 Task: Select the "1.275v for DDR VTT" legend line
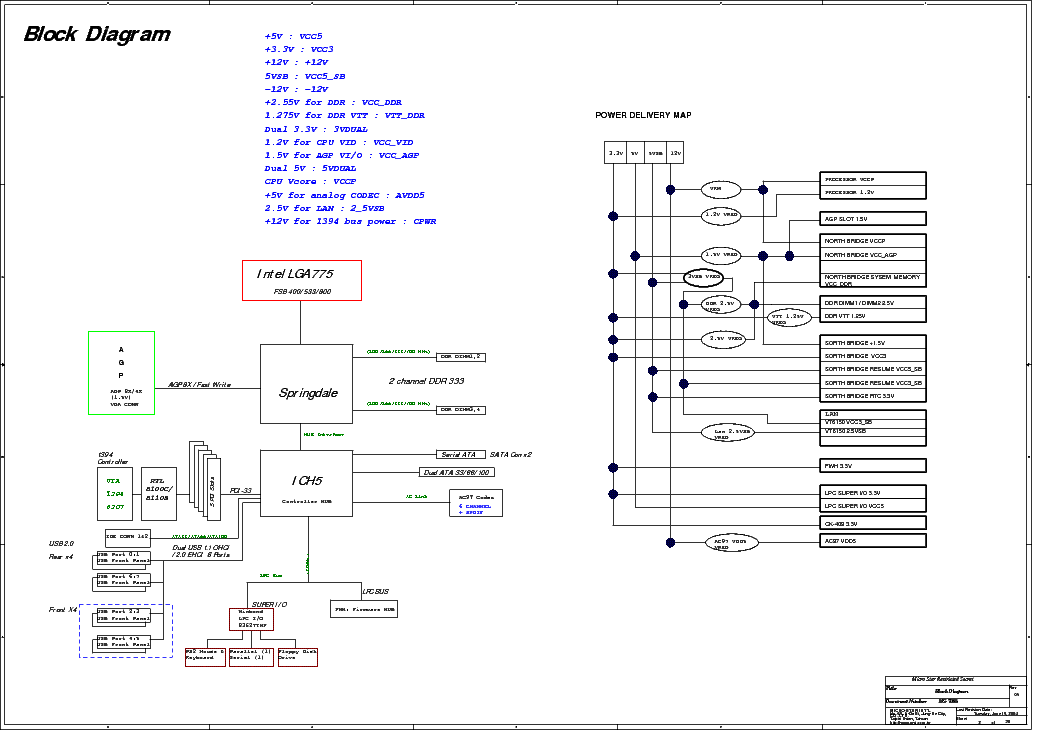[345, 115]
